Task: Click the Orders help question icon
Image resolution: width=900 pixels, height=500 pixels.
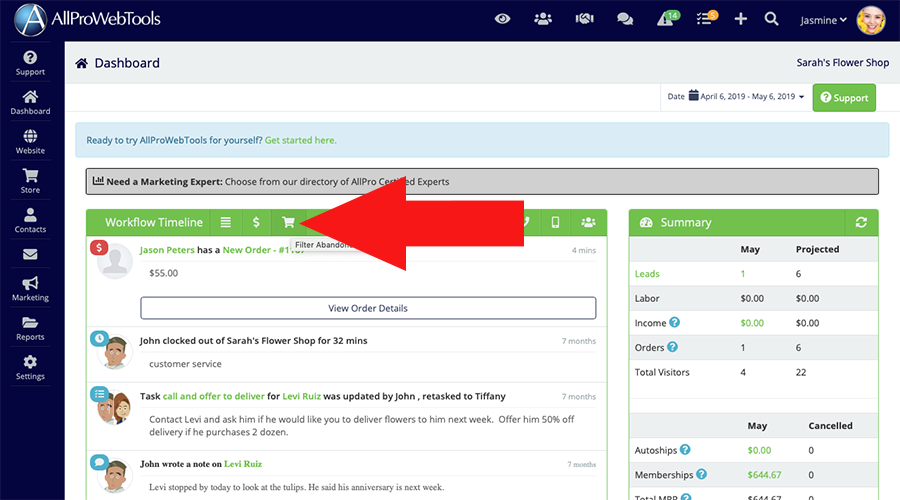Action: pos(672,347)
